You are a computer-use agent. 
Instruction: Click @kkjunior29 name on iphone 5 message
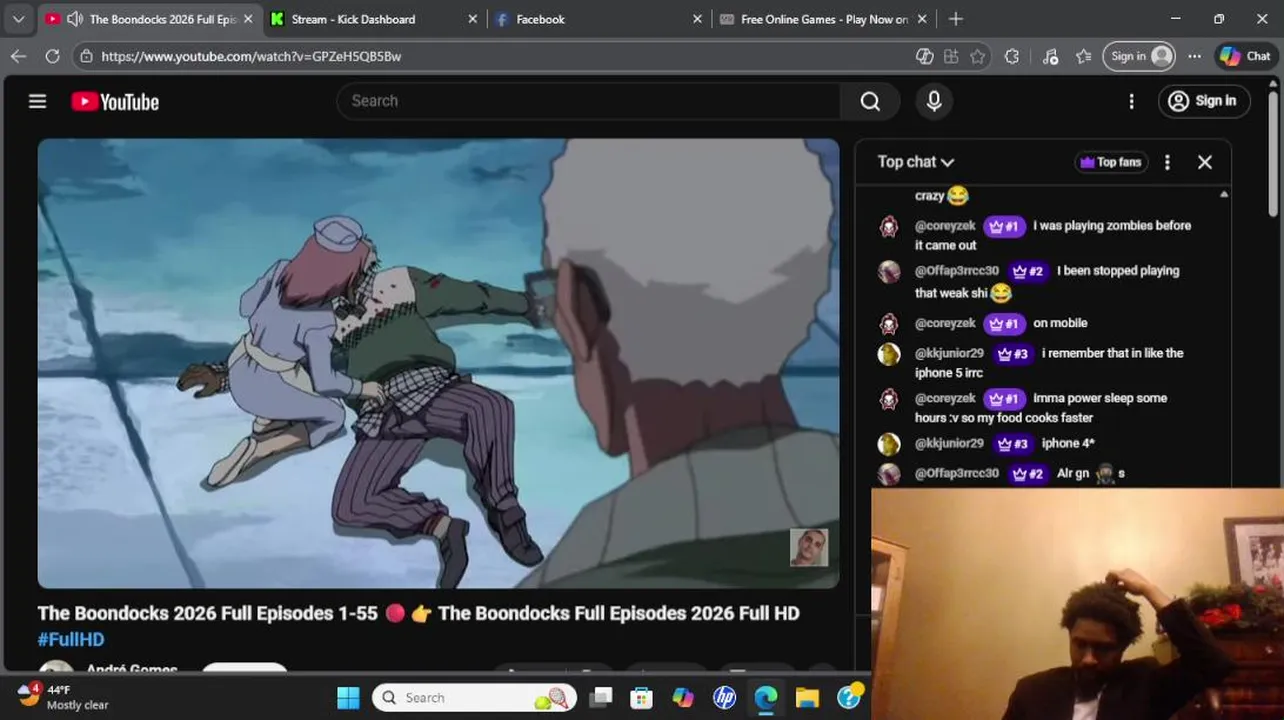949,353
